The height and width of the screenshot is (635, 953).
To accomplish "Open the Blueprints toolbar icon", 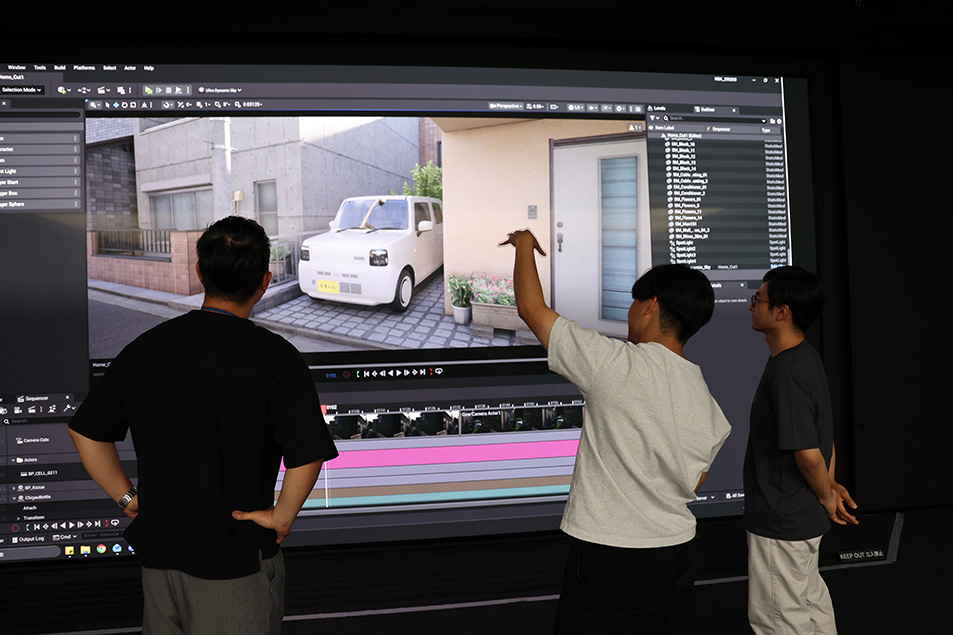I will click(x=84, y=90).
